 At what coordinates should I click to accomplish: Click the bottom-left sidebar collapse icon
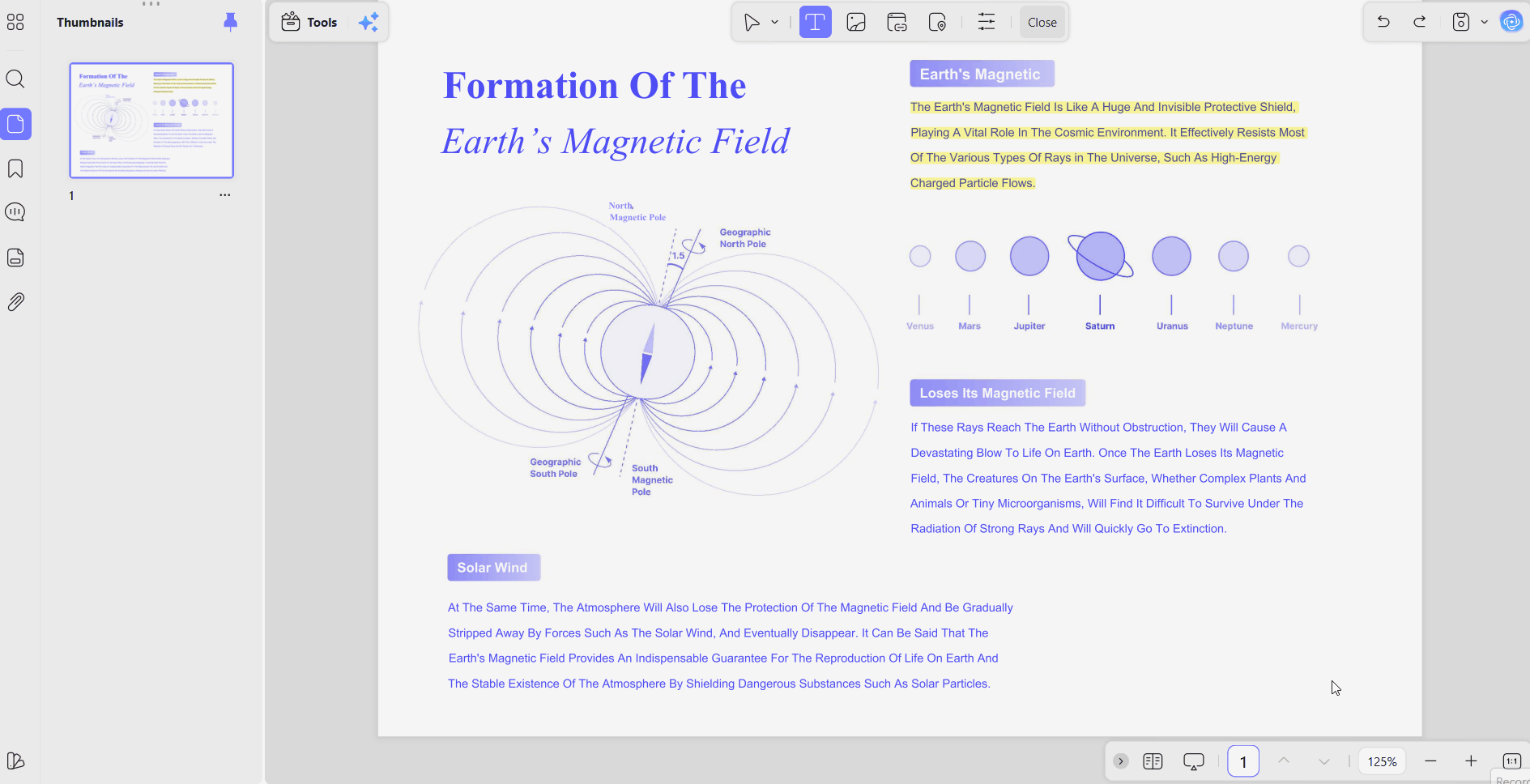point(15,761)
